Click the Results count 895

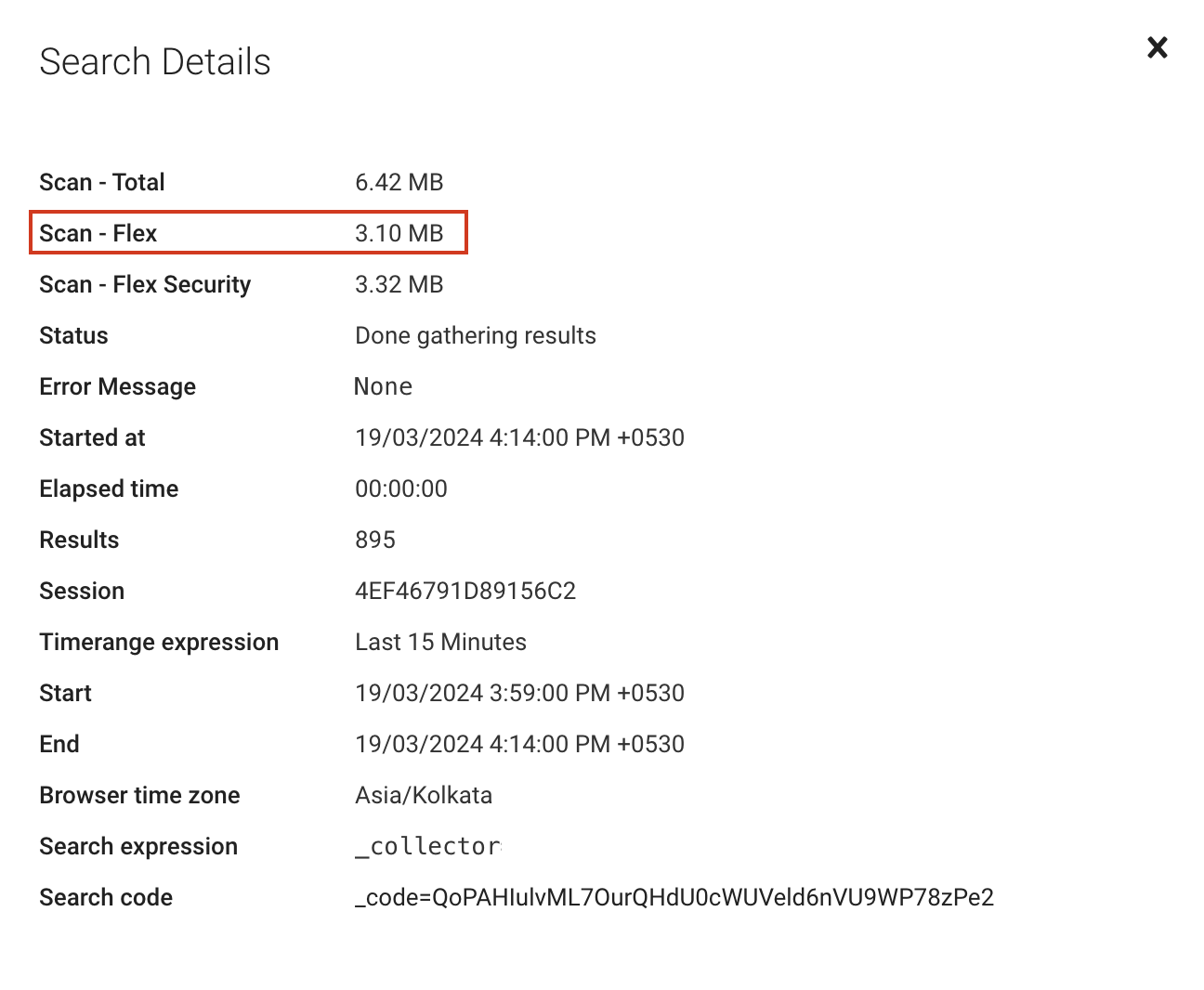click(x=375, y=540)
